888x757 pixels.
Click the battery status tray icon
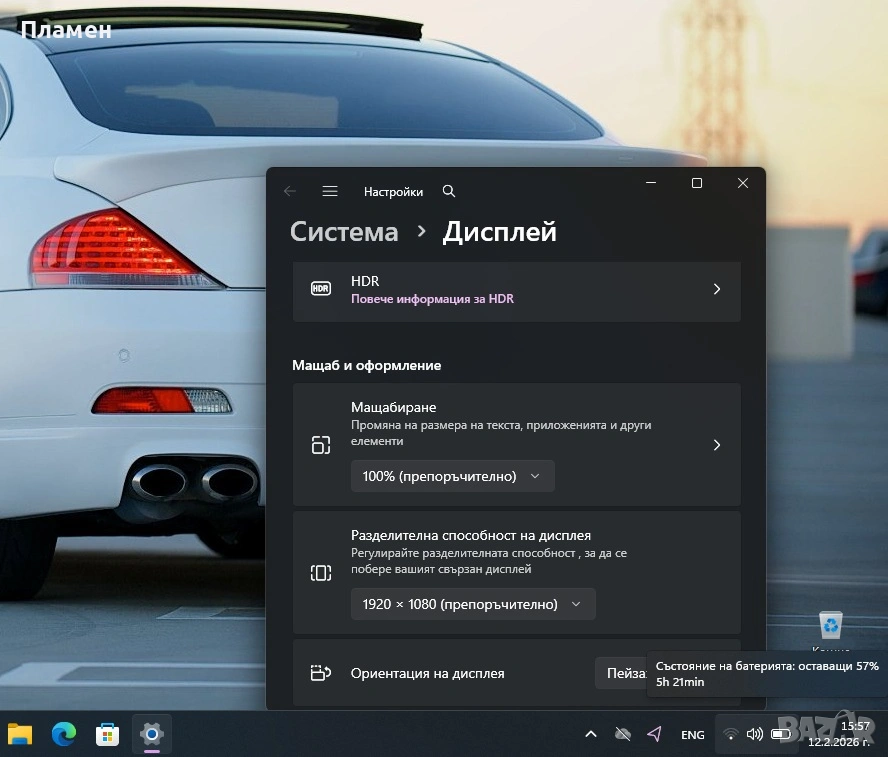(781, 734)
